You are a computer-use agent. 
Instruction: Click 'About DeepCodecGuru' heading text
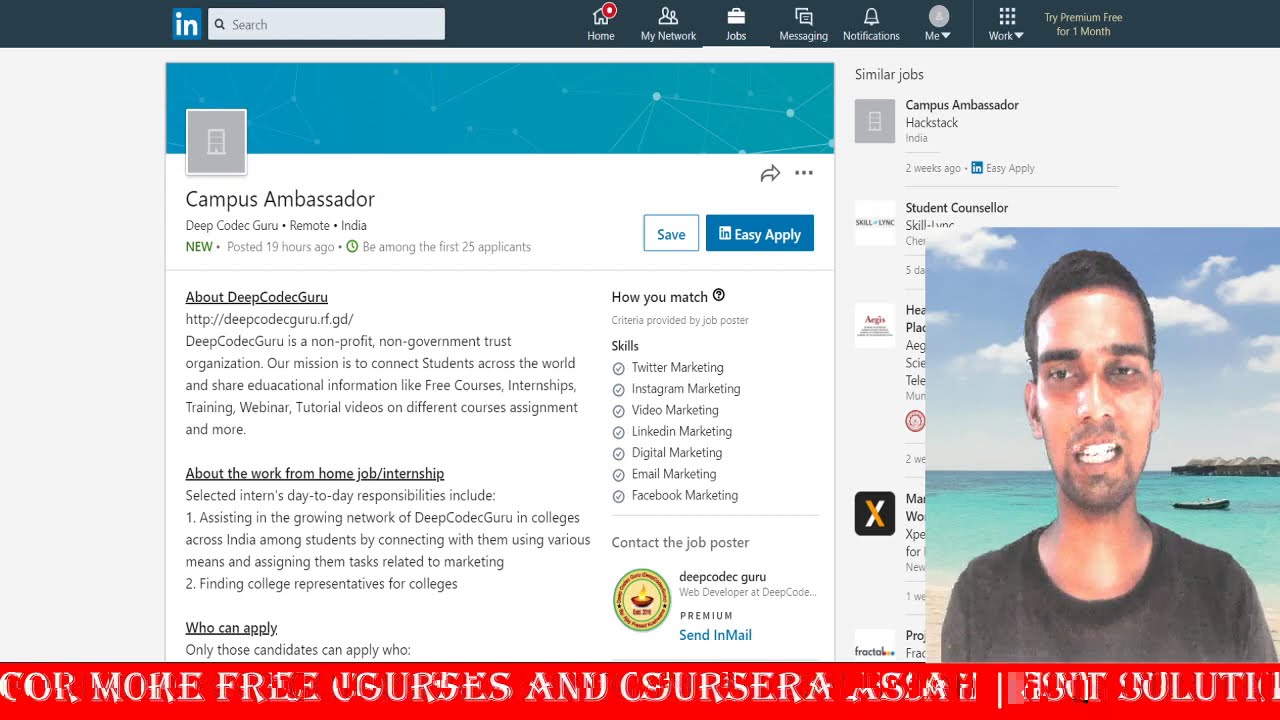(257, 297)
